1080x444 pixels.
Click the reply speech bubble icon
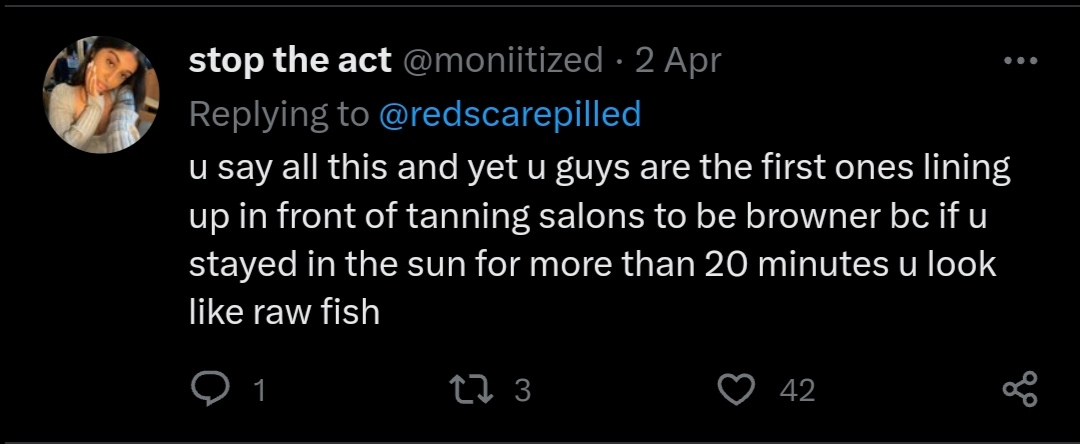(x=207, y=388)
